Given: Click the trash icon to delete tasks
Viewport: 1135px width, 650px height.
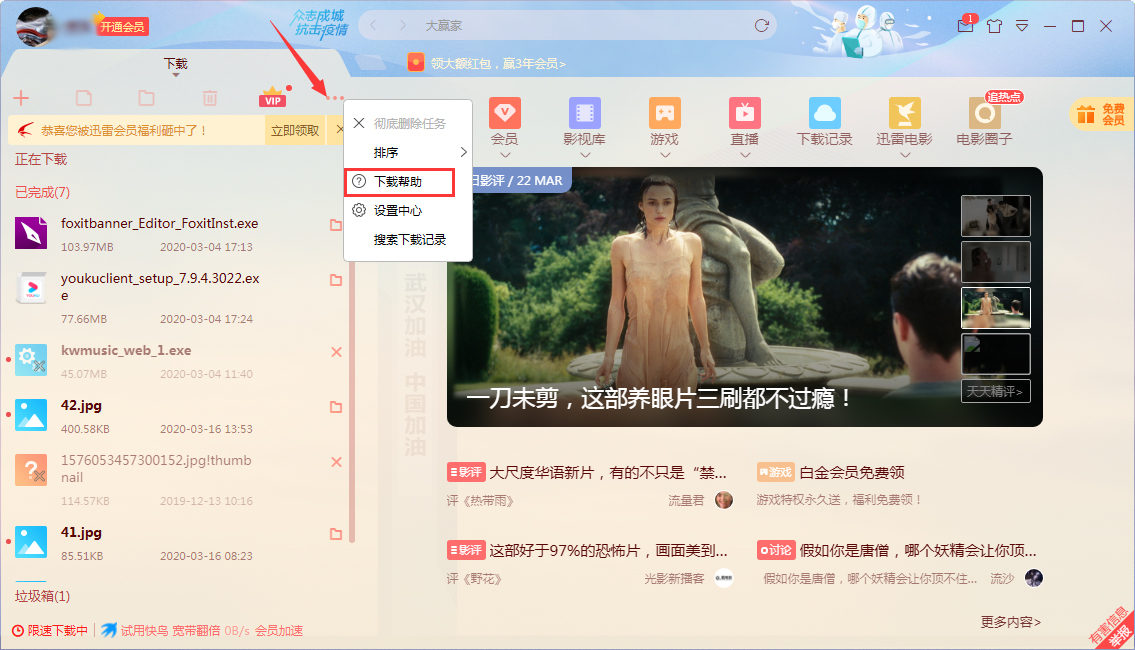Looking at the screenshot, I should coord(210,97).
